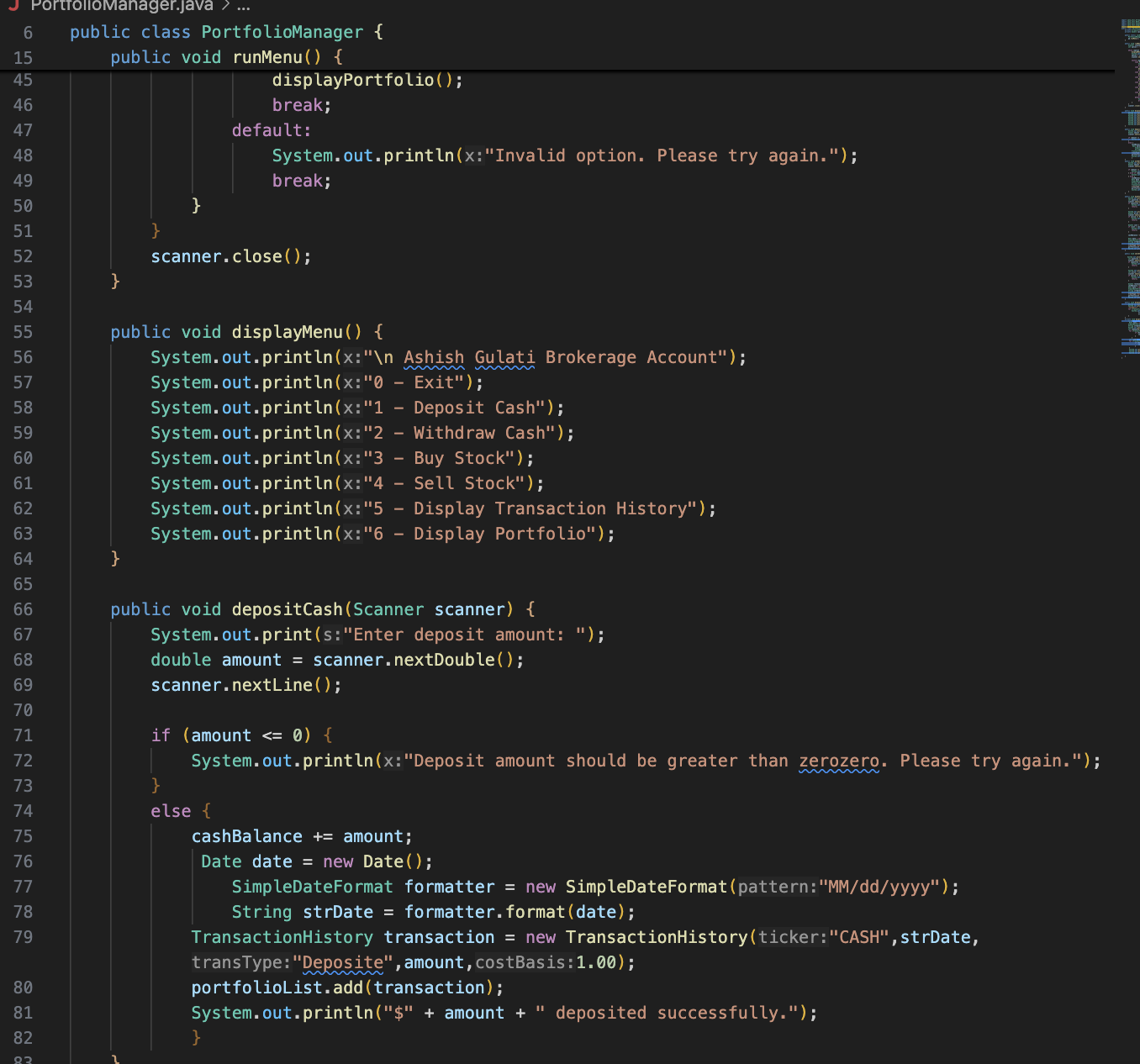Click the overview ruler marker near the top

1134,25
